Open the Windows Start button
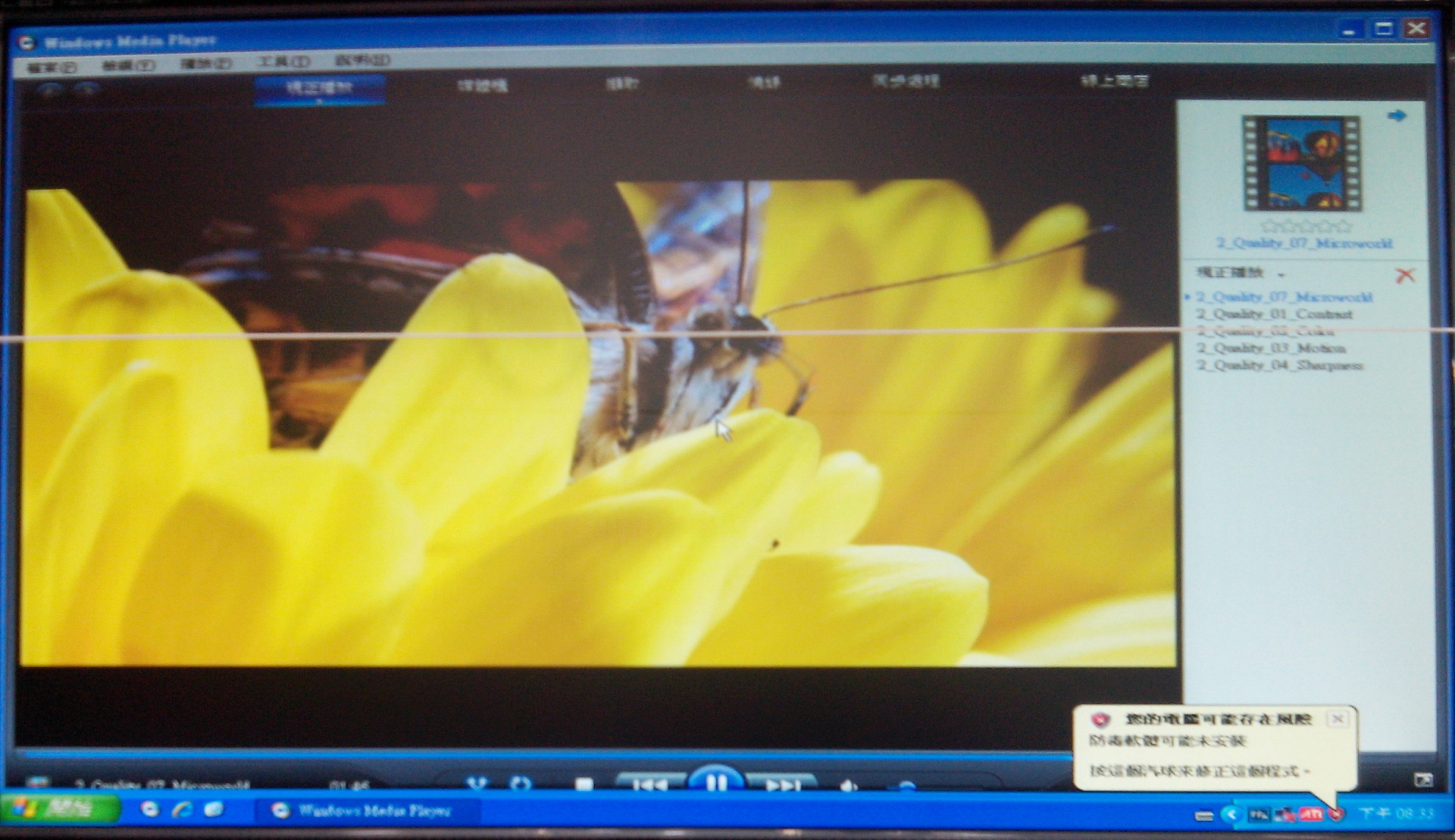This screenshot has height=840, width=1455. (61, 810)
